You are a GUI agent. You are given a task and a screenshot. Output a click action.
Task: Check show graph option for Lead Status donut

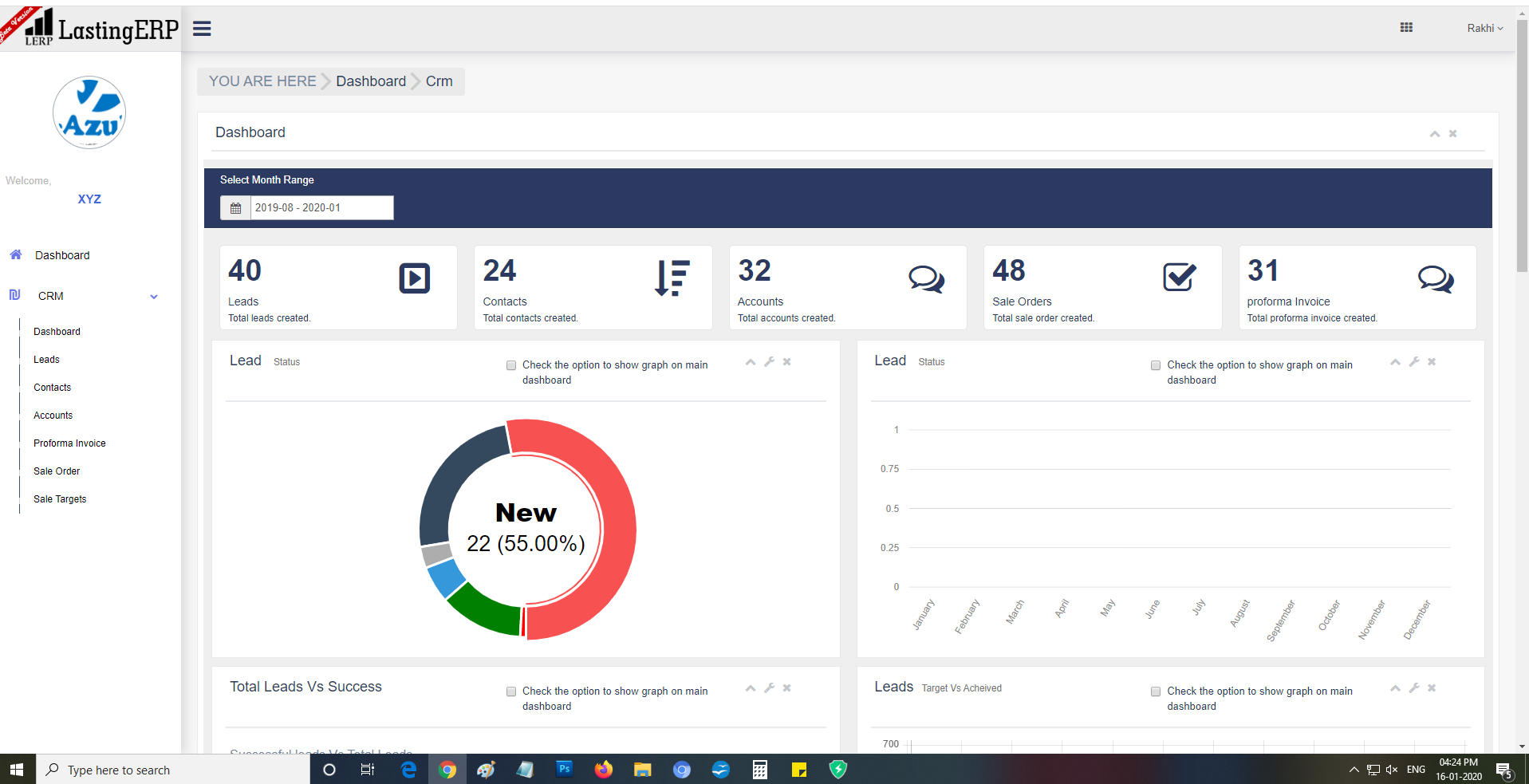(x=511, y=365)
